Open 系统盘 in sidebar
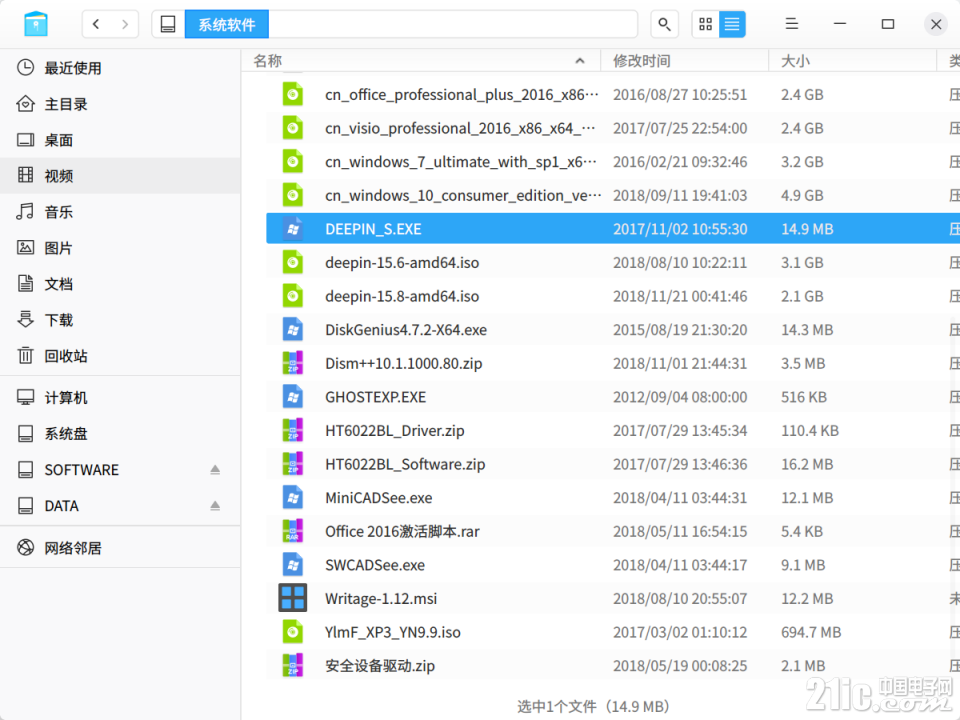This screenshot has width=960, height=720. tap(120, 434)
